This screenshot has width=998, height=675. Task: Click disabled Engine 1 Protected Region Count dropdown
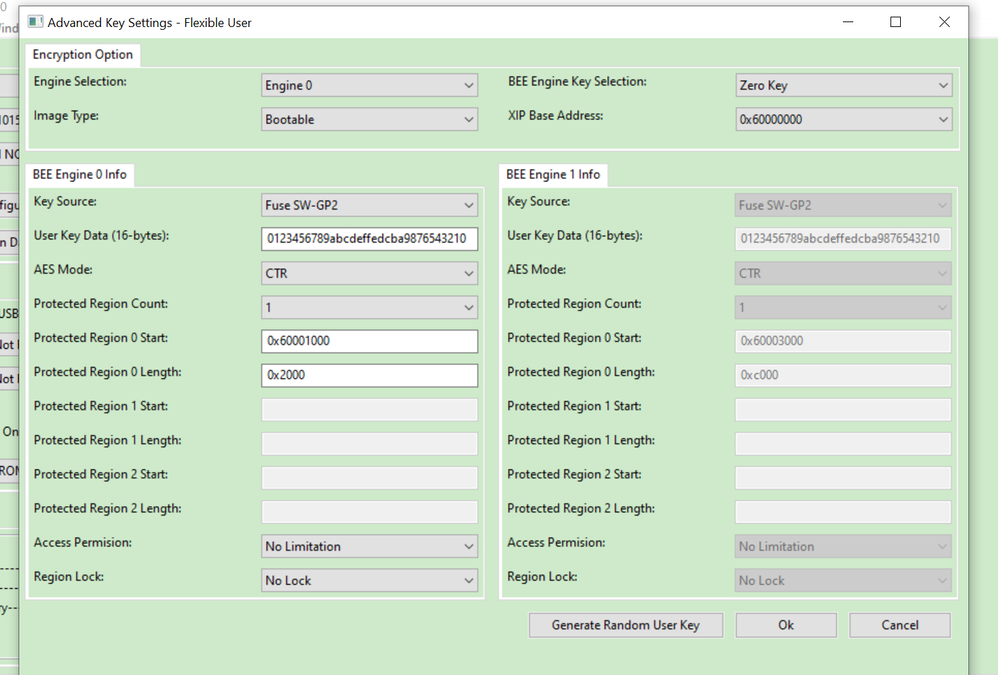click(x=843, y=307)
